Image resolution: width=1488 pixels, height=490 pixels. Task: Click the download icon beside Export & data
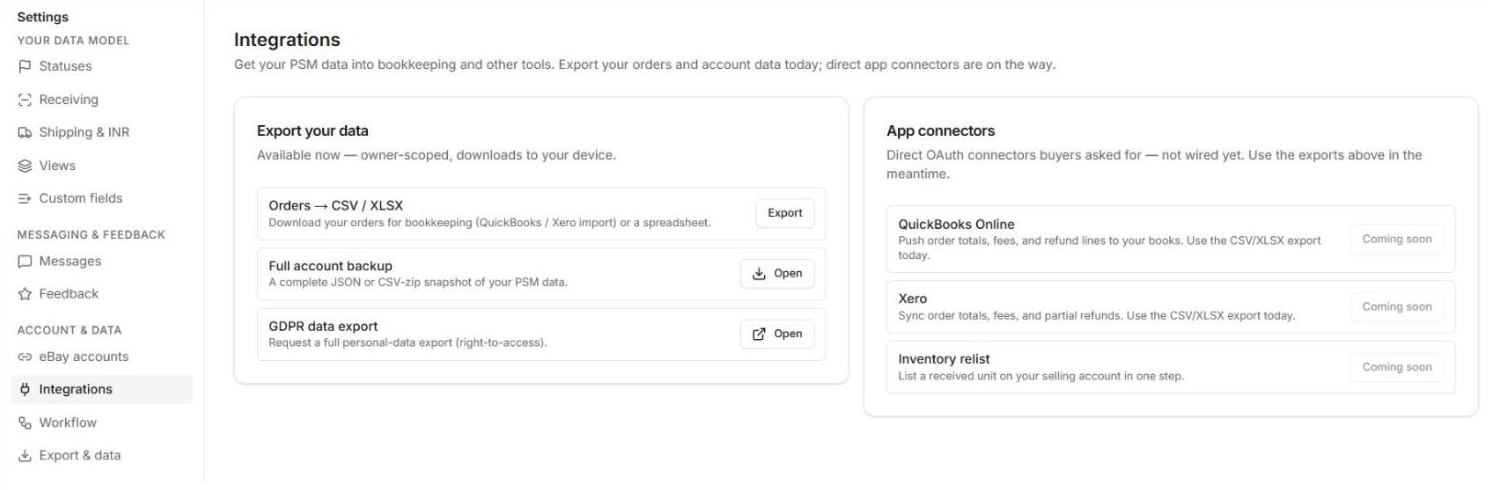(x=25, y=456)
